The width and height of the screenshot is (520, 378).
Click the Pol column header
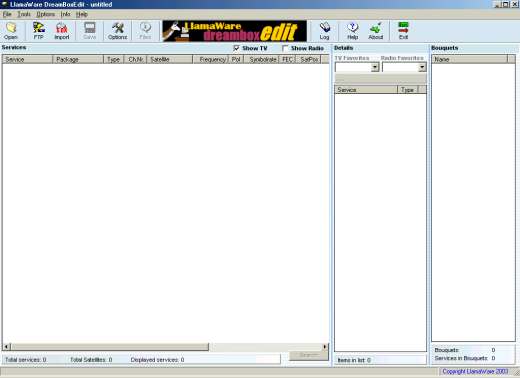pyautogui.click(x=236, y=59)
